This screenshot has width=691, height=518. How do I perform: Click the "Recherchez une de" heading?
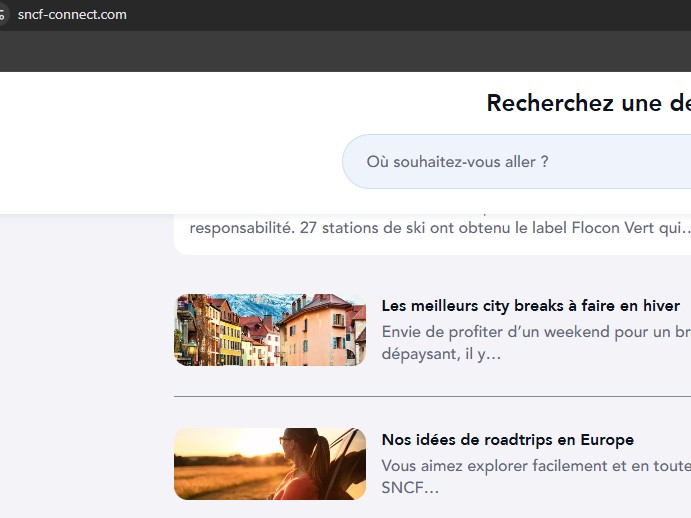(x=588, y=103)
